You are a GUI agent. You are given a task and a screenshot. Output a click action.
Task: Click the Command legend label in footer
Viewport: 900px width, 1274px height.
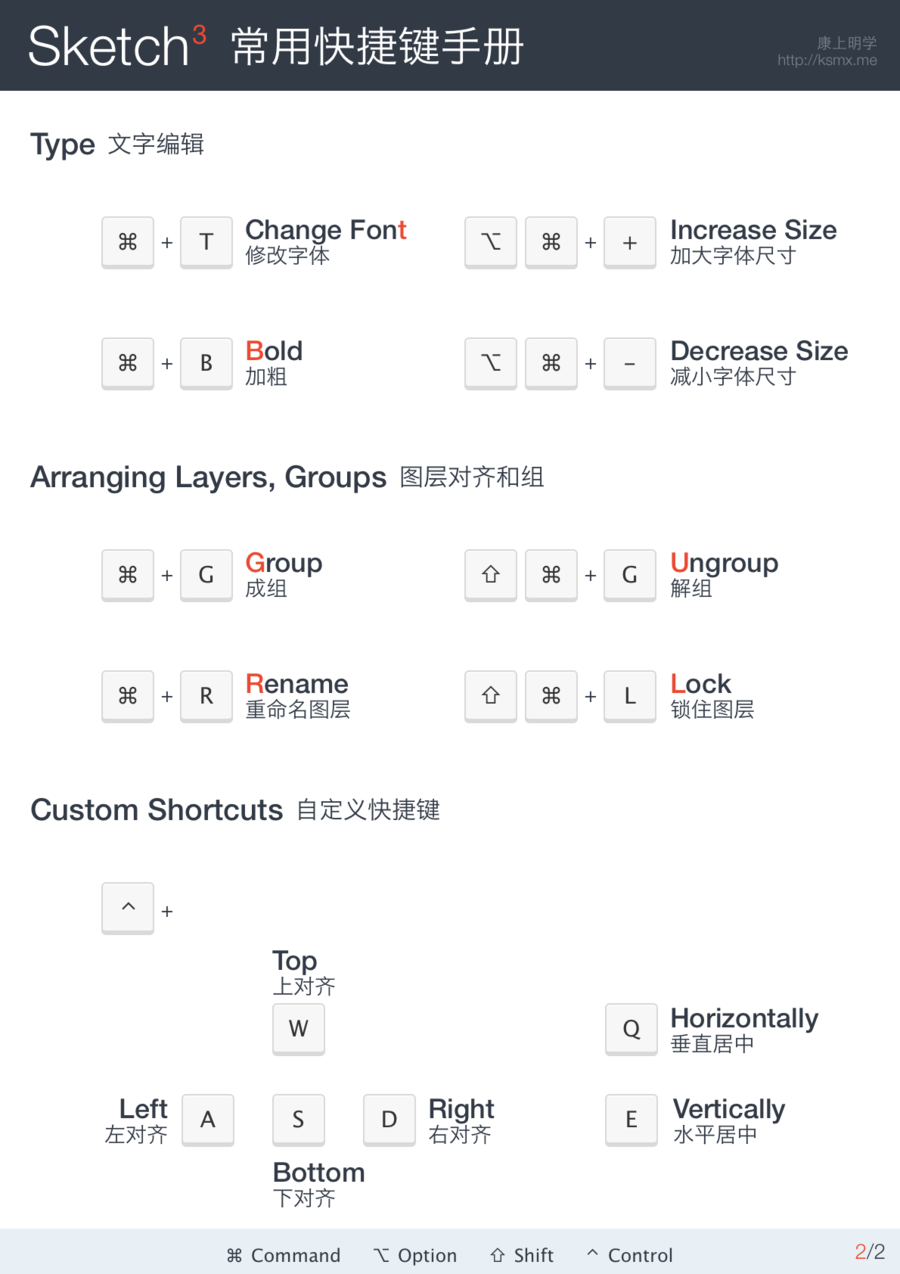(284, 1255)
